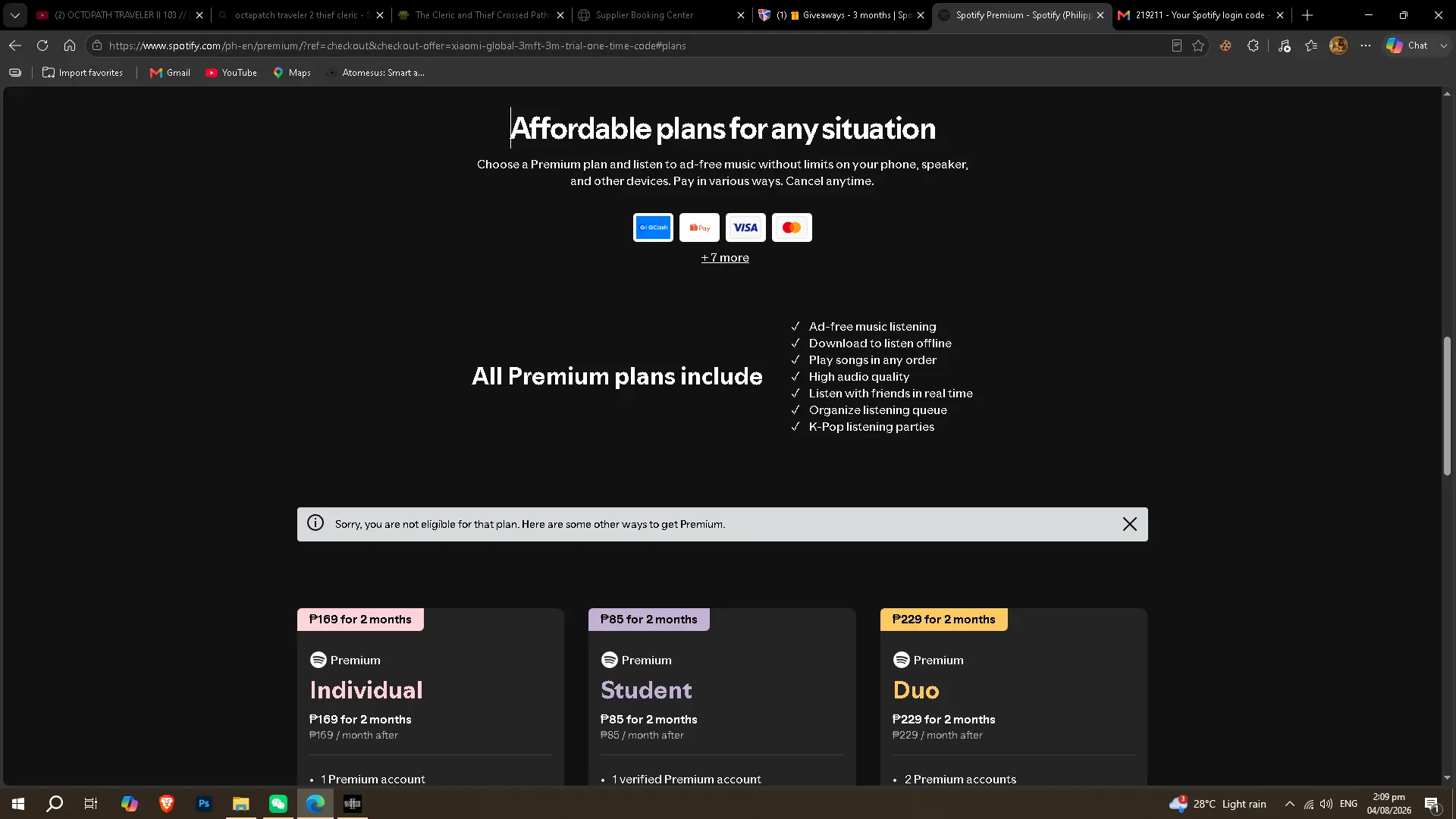Open the YouTube bookmark
This screenshot has height=819, width=1456.
pos(231,73)
